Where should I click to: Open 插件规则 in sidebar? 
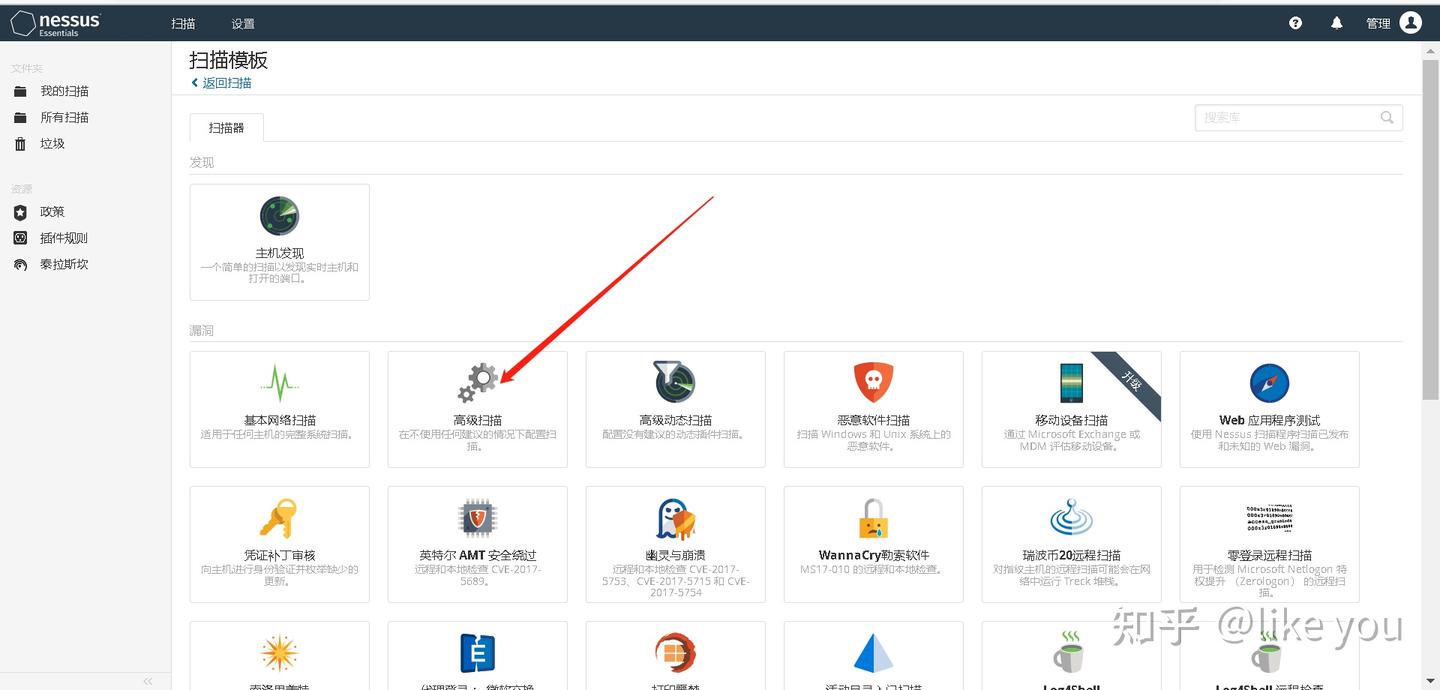click(x=64, y=238)
